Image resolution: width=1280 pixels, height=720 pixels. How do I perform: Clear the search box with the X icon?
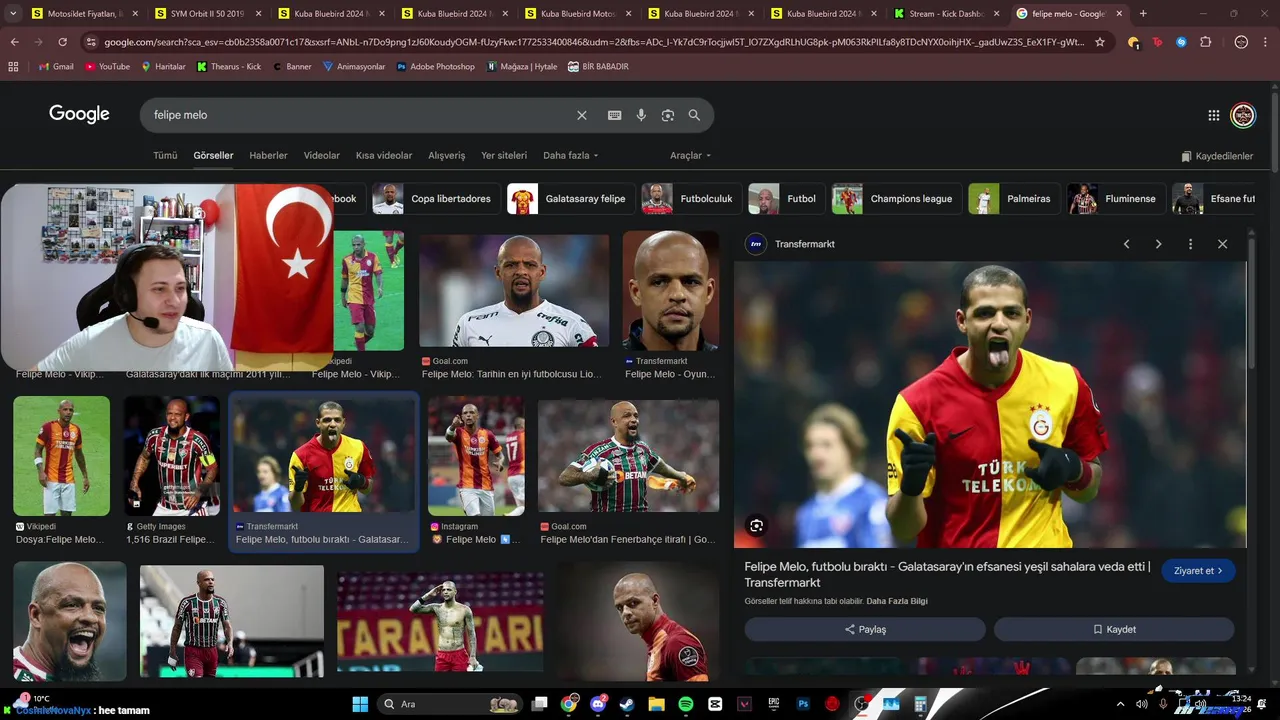click(581, 115)
